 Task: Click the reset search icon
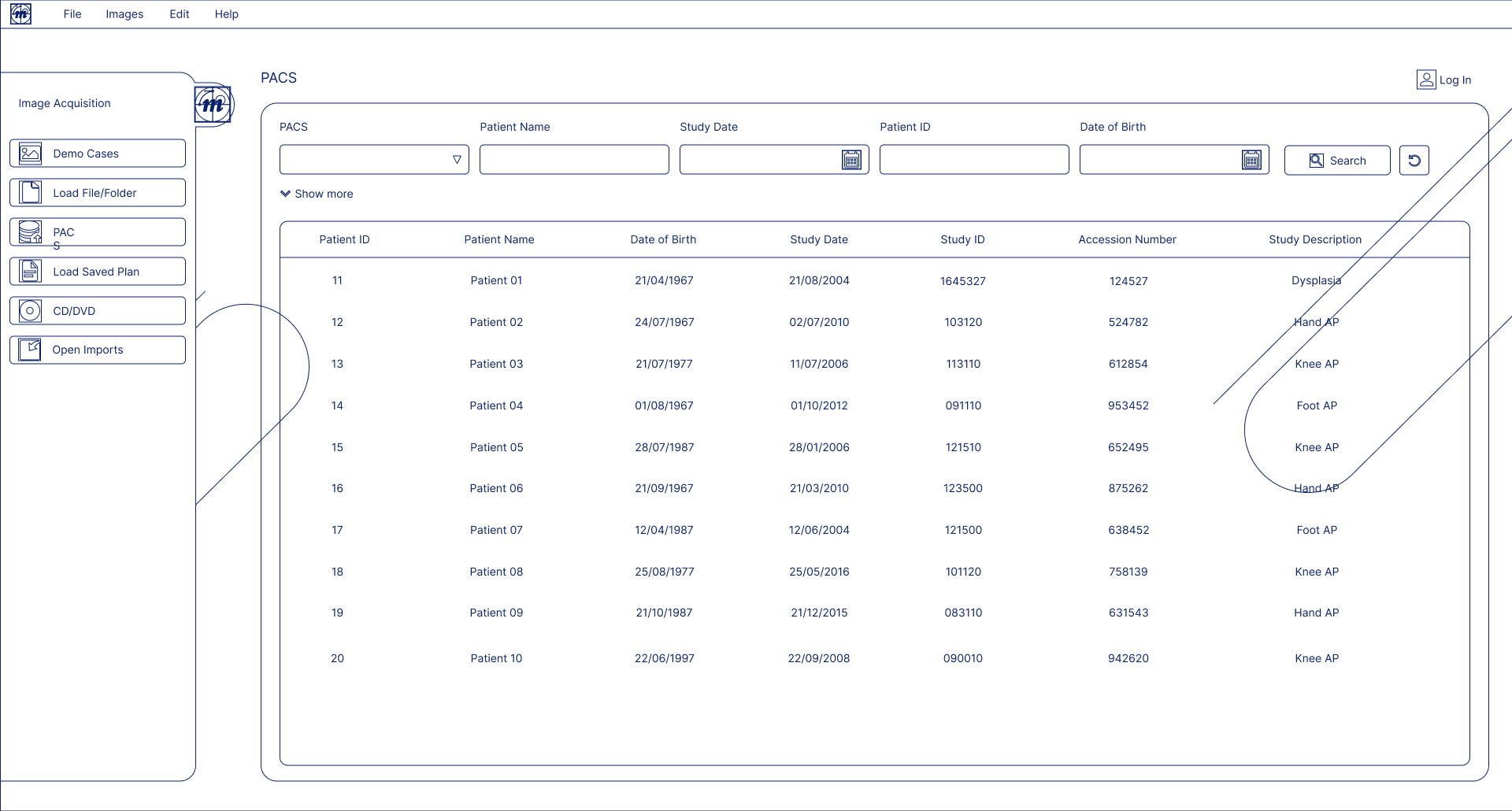click(x=1414, y=160)
